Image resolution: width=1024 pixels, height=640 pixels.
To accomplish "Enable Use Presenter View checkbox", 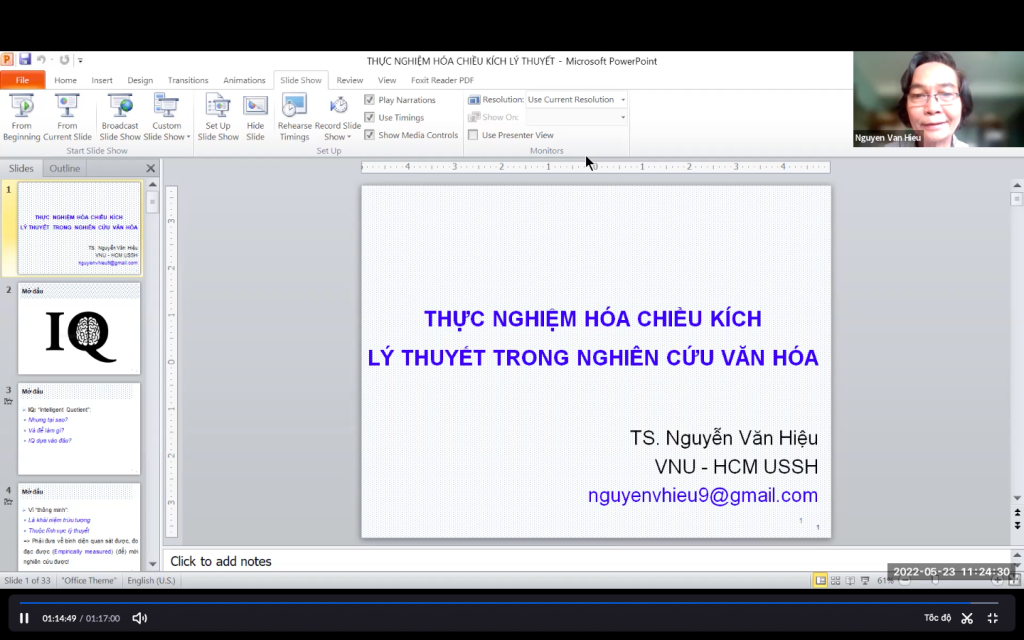I will [473, 135].
